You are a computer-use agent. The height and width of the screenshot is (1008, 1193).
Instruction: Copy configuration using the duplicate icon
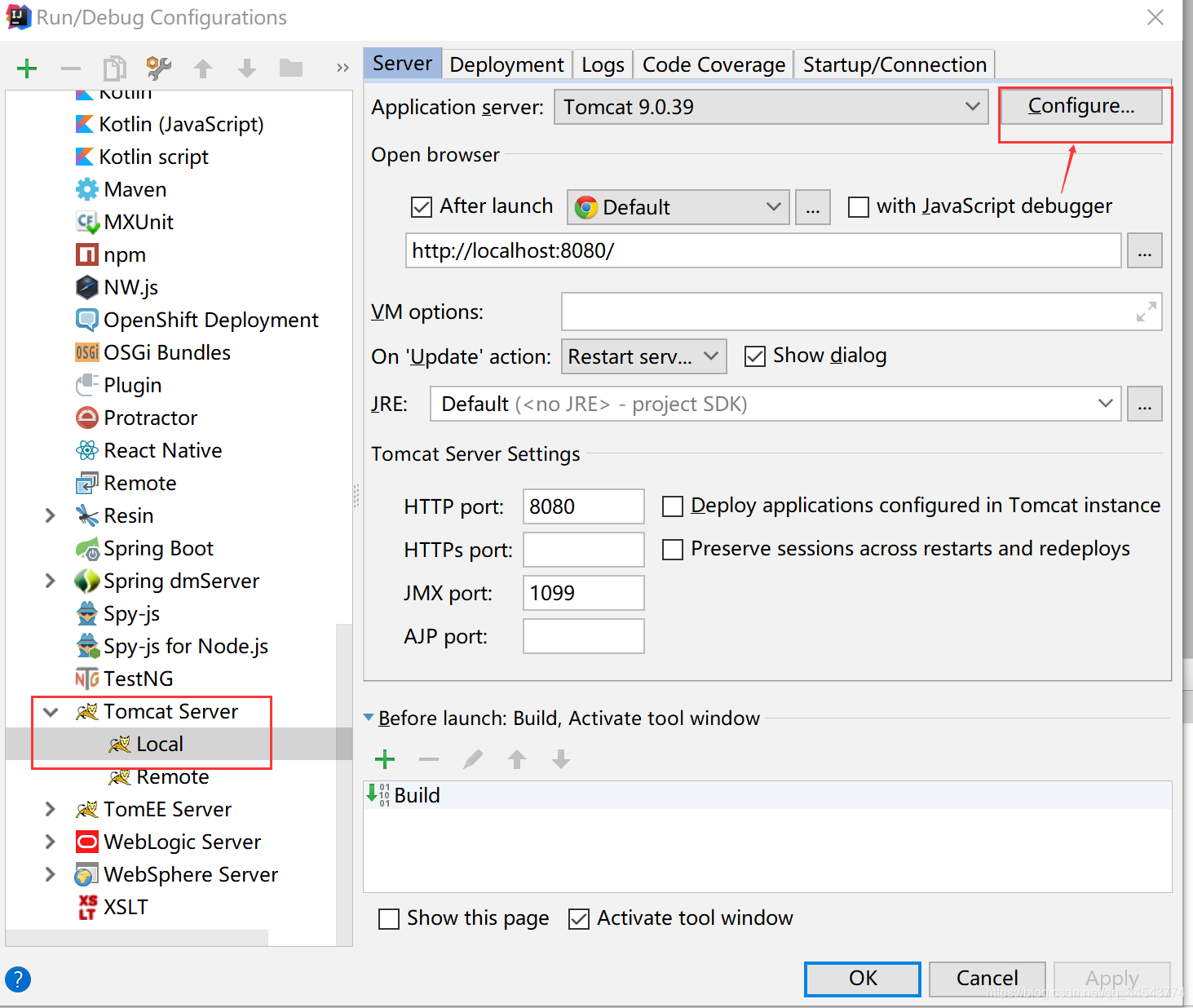click(x=115, y=69)
